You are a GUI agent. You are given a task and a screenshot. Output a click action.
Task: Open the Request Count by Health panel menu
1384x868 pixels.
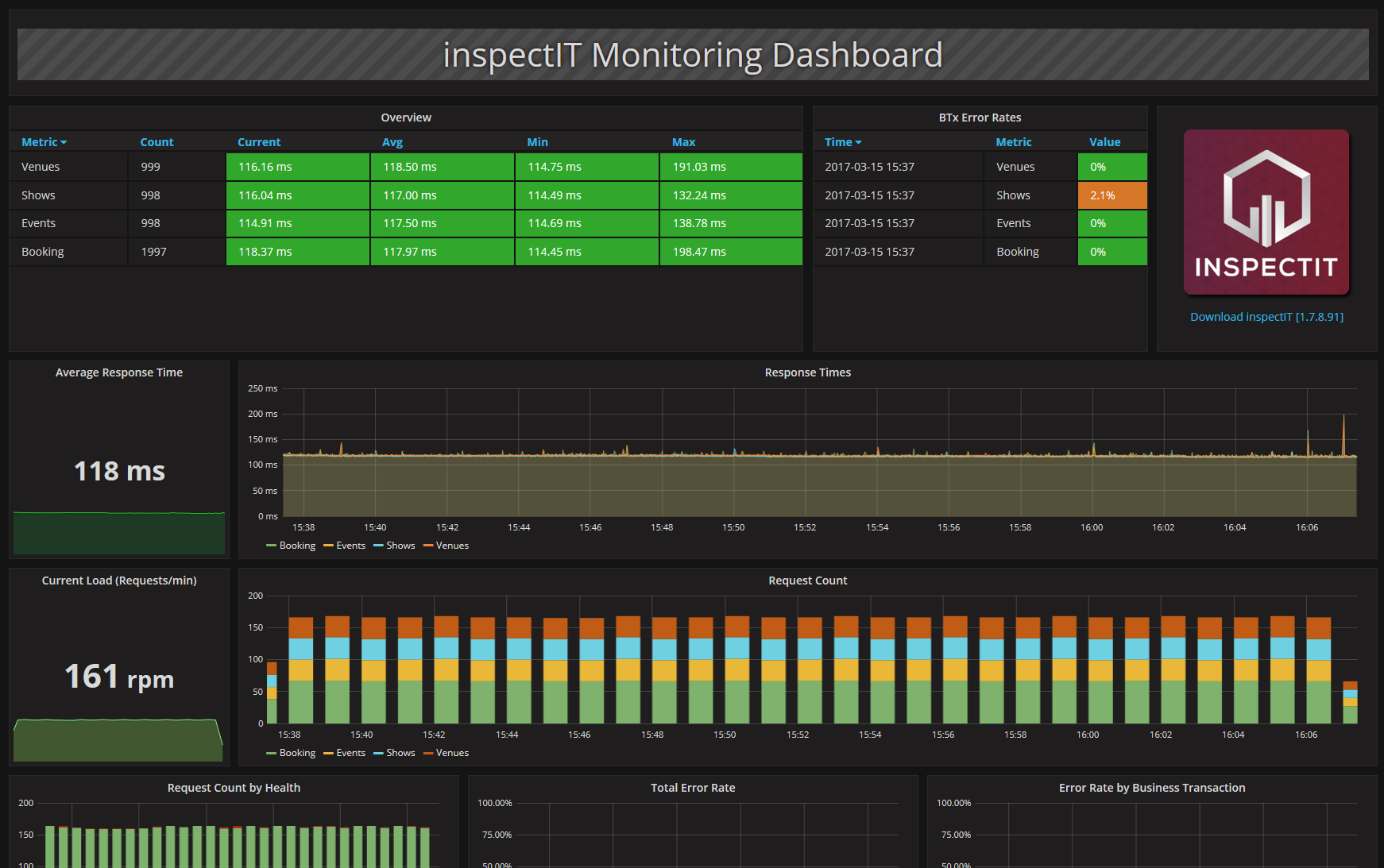pos(234,788)
